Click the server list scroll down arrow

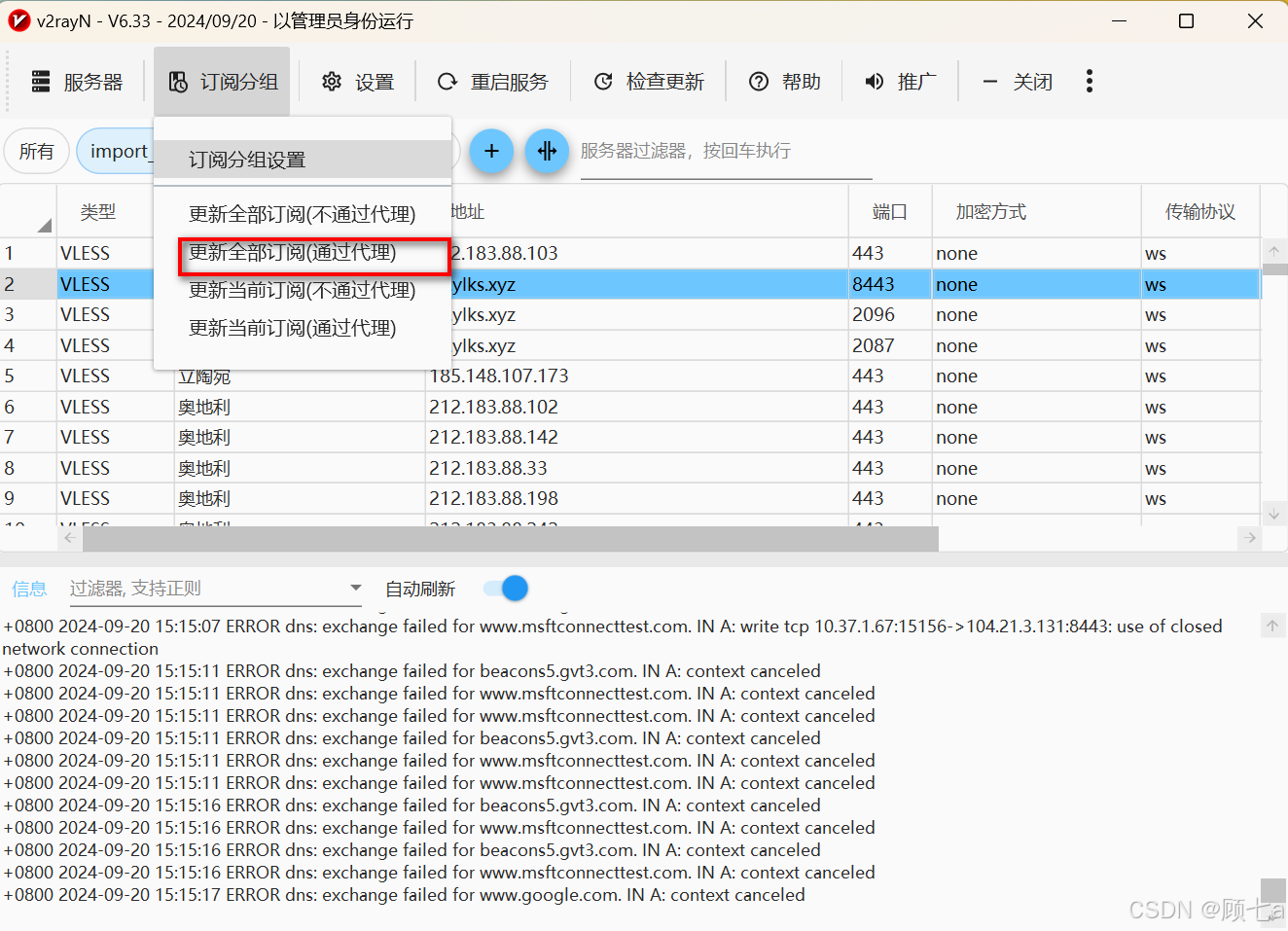point(1274,513)
